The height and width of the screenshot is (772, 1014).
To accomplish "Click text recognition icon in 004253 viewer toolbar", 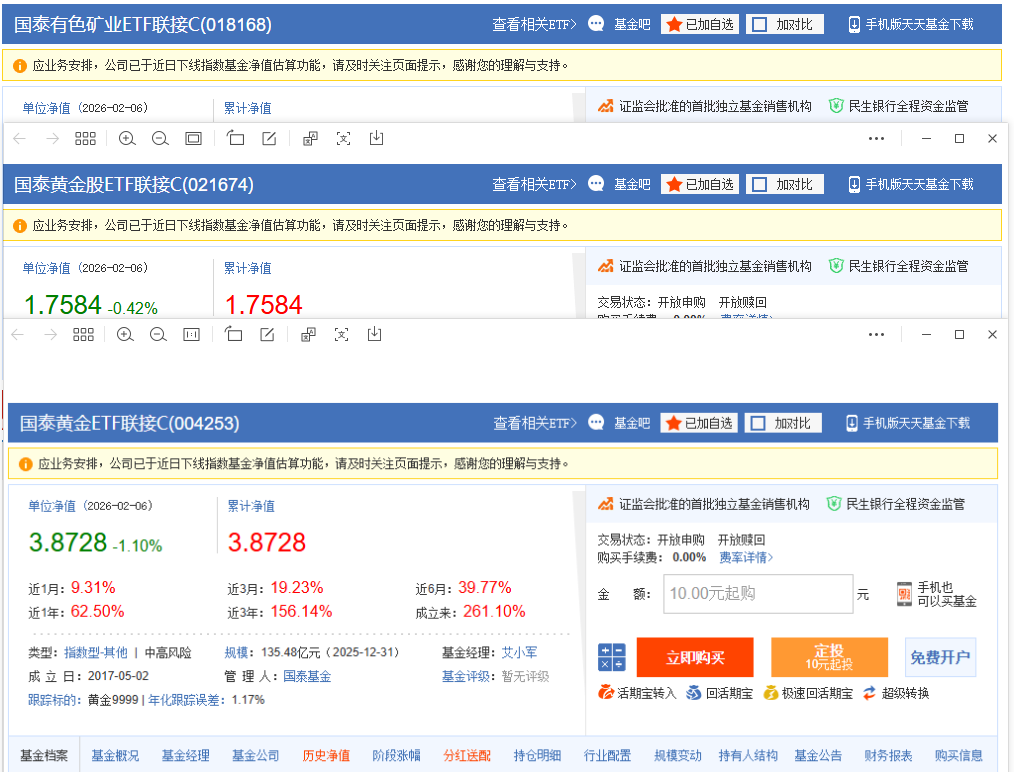I will point(341,334).
